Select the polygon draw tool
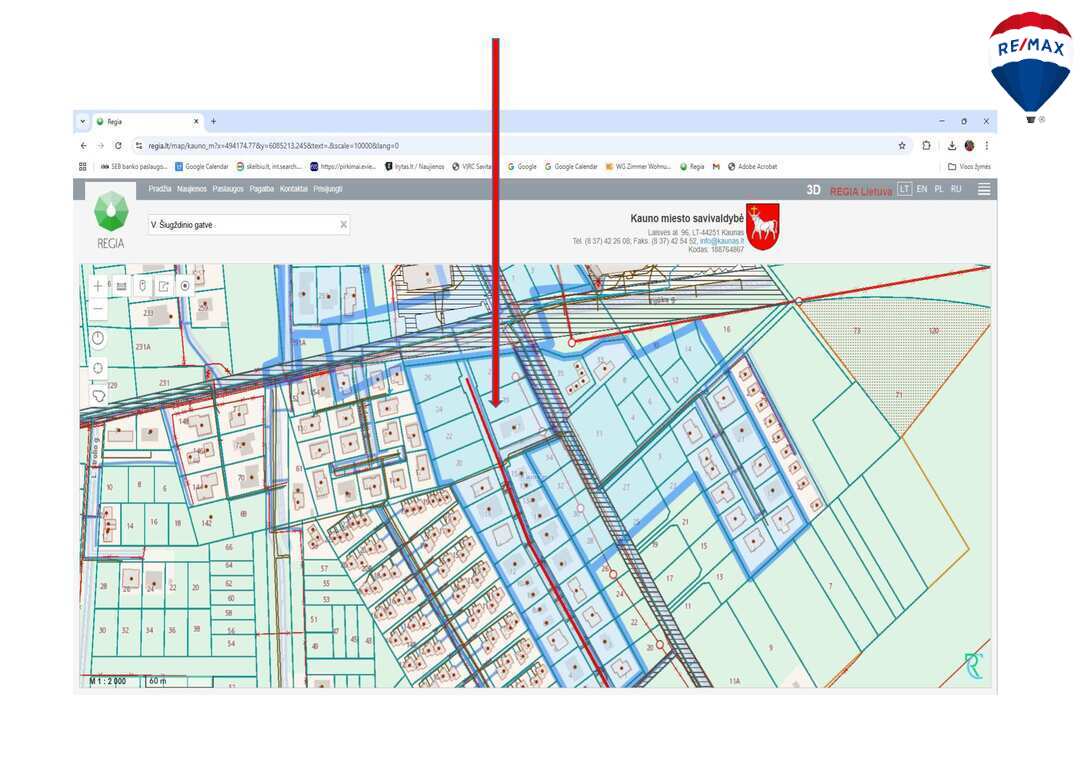The image size is (1086, 768). pyautogui.click(x=98, y=395)
